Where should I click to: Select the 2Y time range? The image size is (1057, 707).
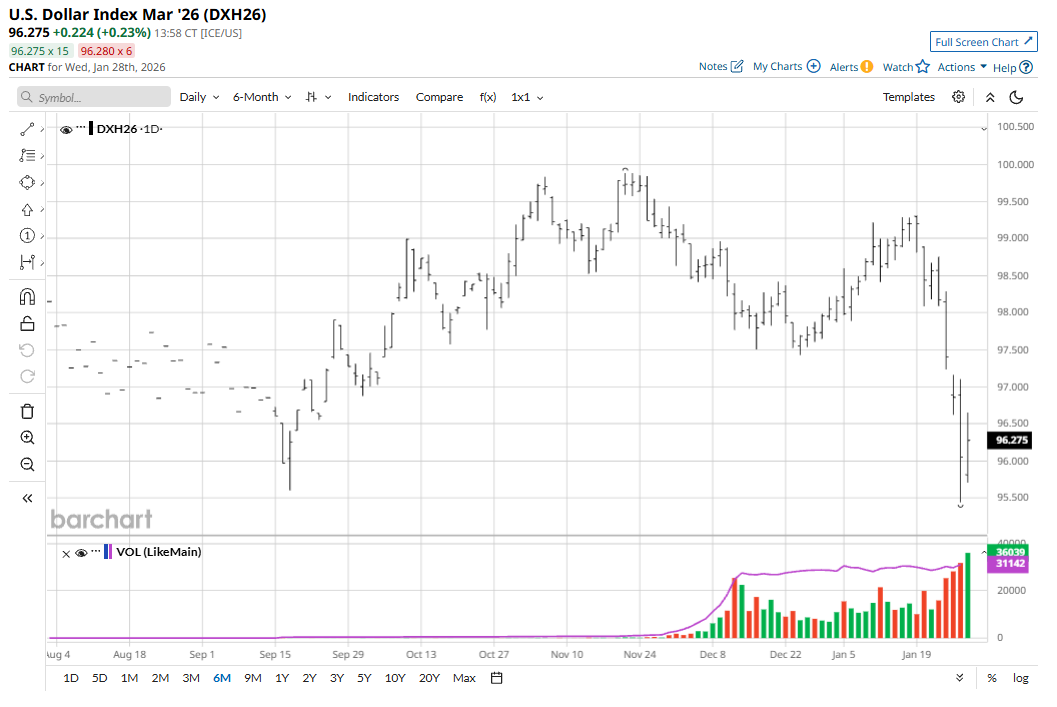[x=309, y=678]
